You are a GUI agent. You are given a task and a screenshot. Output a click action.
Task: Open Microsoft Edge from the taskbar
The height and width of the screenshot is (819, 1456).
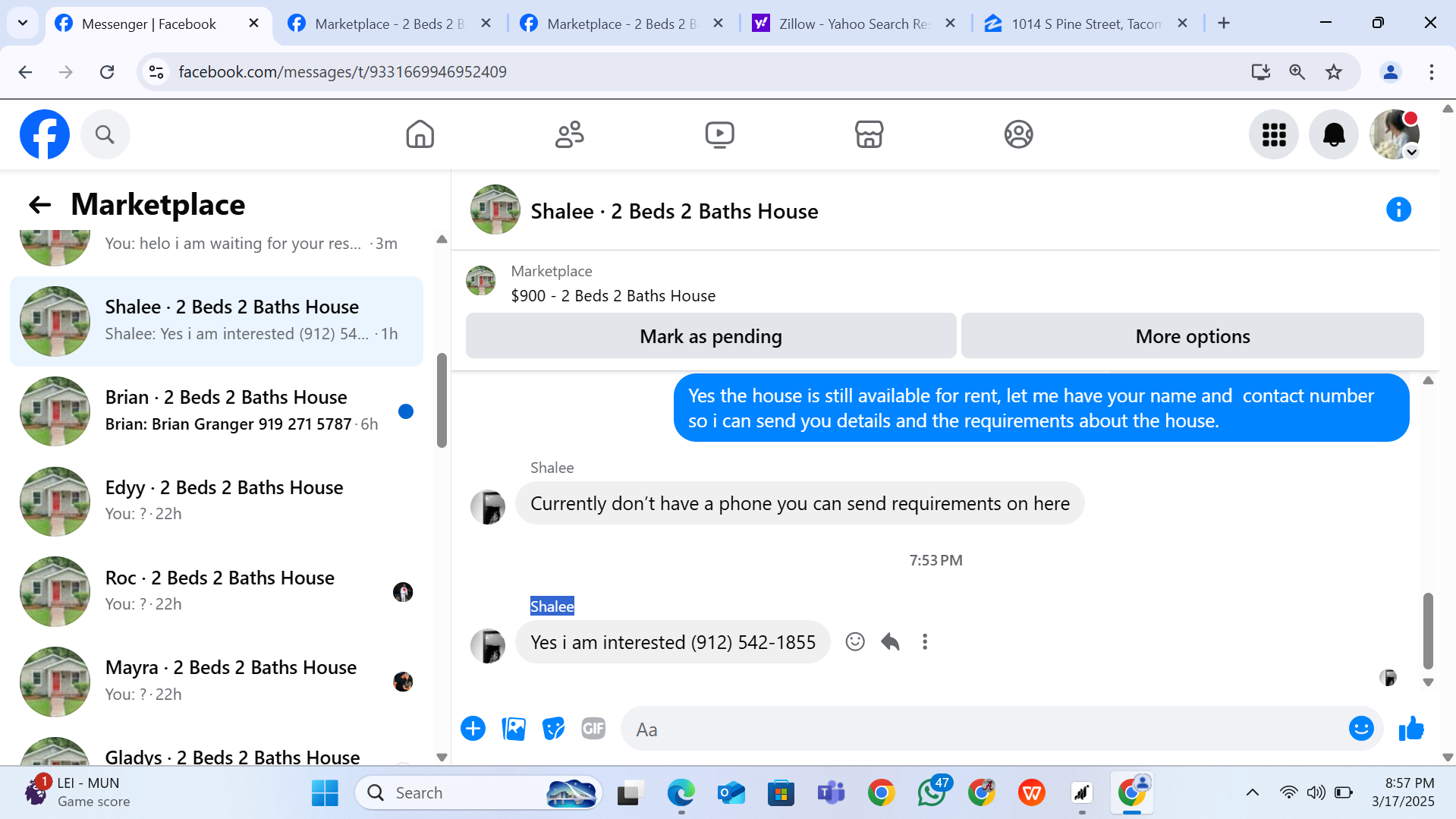(x=681, y=793)
